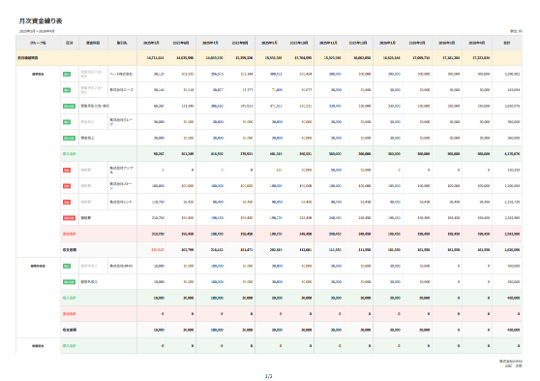This screenshot has height=381, width=540.
Task: Click the red negative value in the 収支差額 row
Action: (158, 250)
